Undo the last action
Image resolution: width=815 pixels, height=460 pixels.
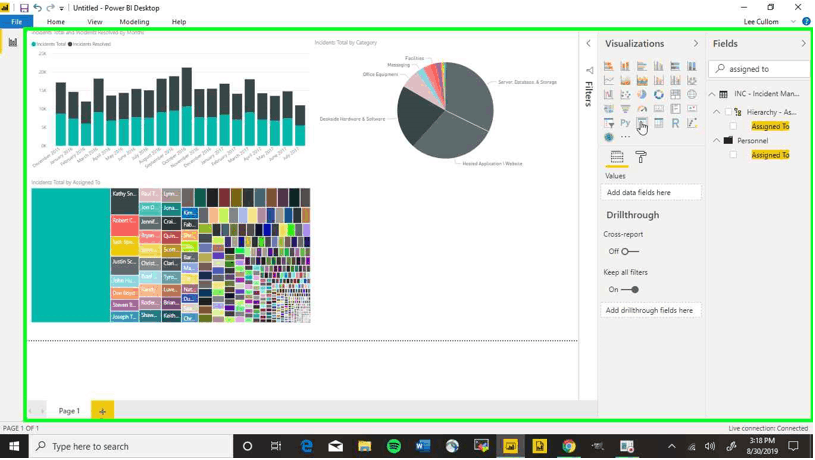[x=37, y=8]
